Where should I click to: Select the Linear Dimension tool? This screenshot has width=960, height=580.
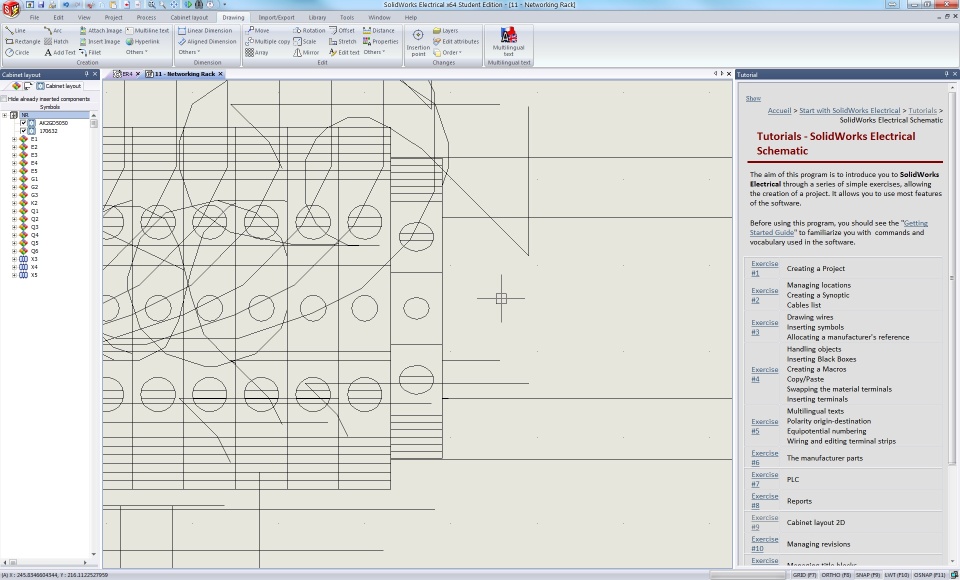coord(205,31)
